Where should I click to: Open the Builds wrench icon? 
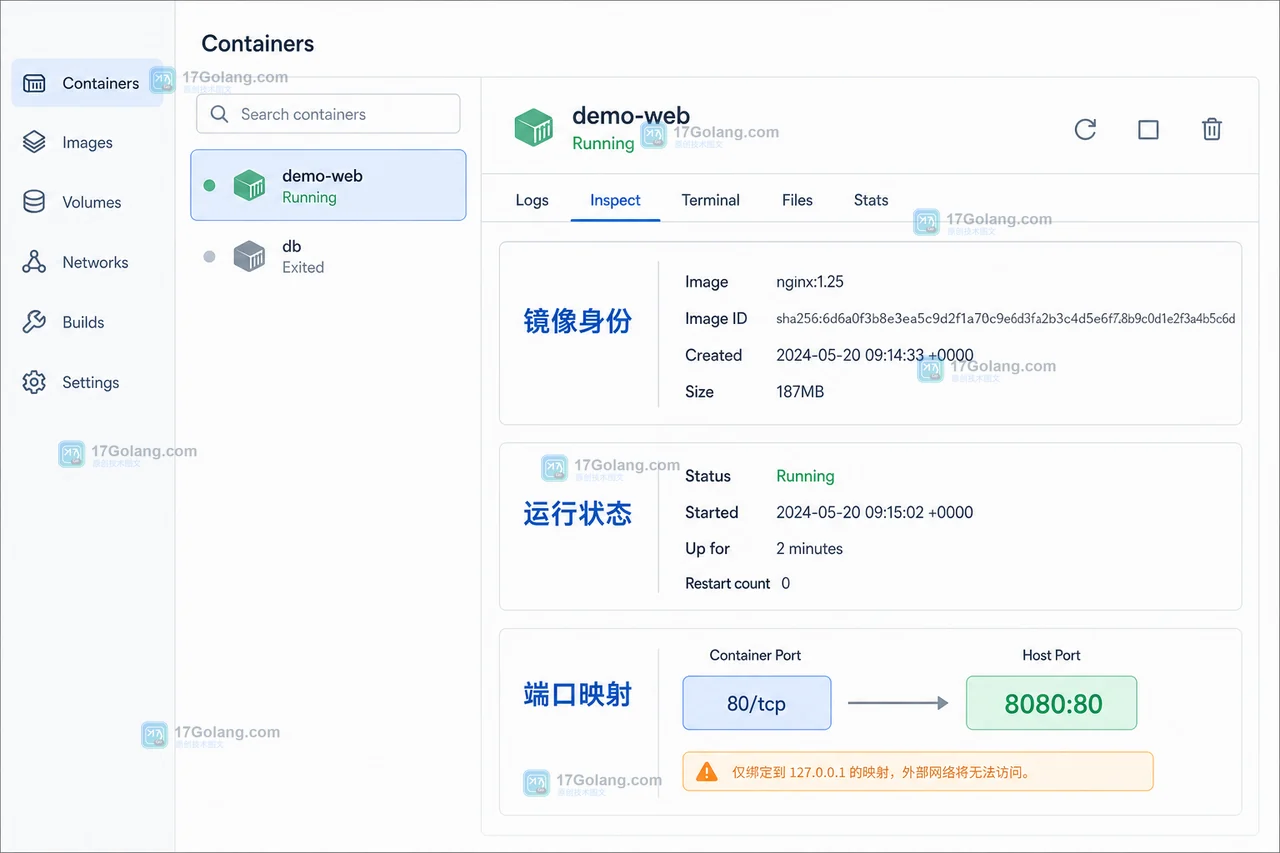click(34, 322)
